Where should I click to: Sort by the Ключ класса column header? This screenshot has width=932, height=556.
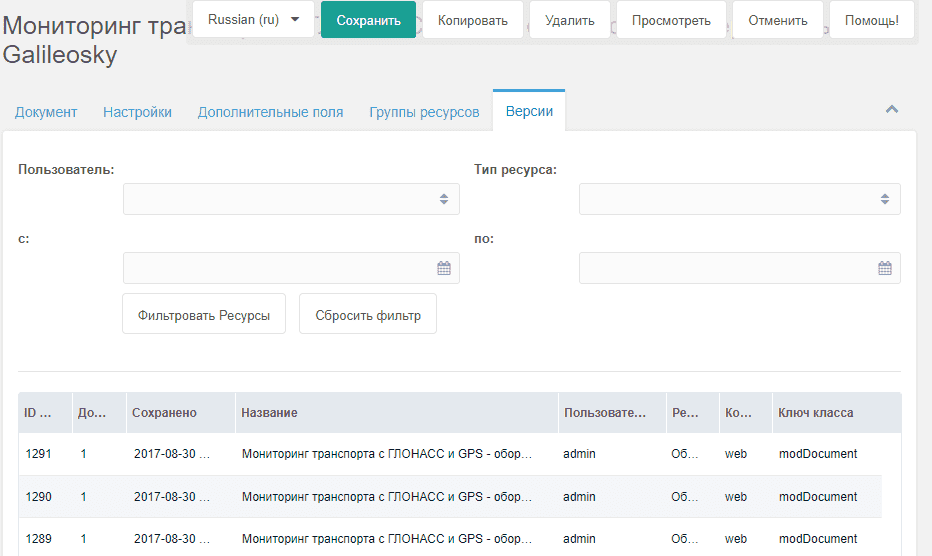837,413
